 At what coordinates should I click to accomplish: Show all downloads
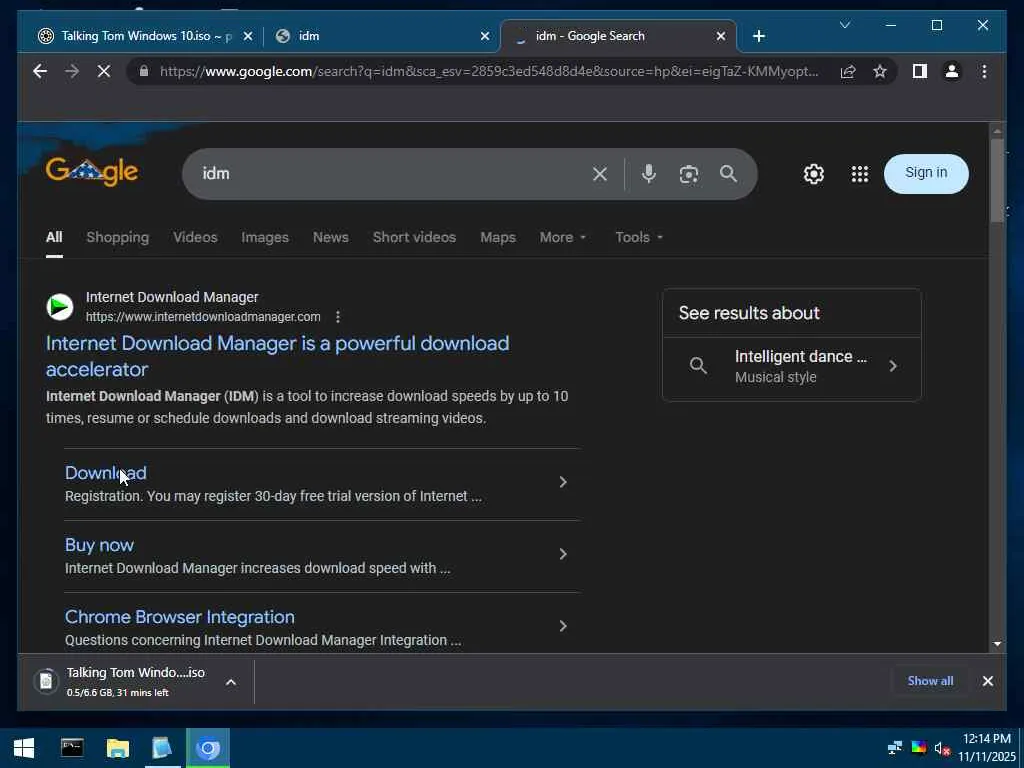930,681
